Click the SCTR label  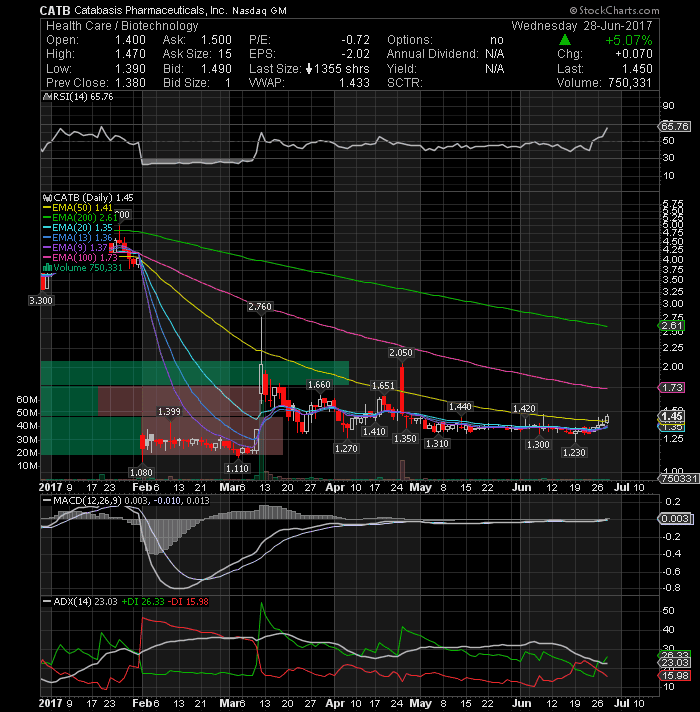coord(404,83)
